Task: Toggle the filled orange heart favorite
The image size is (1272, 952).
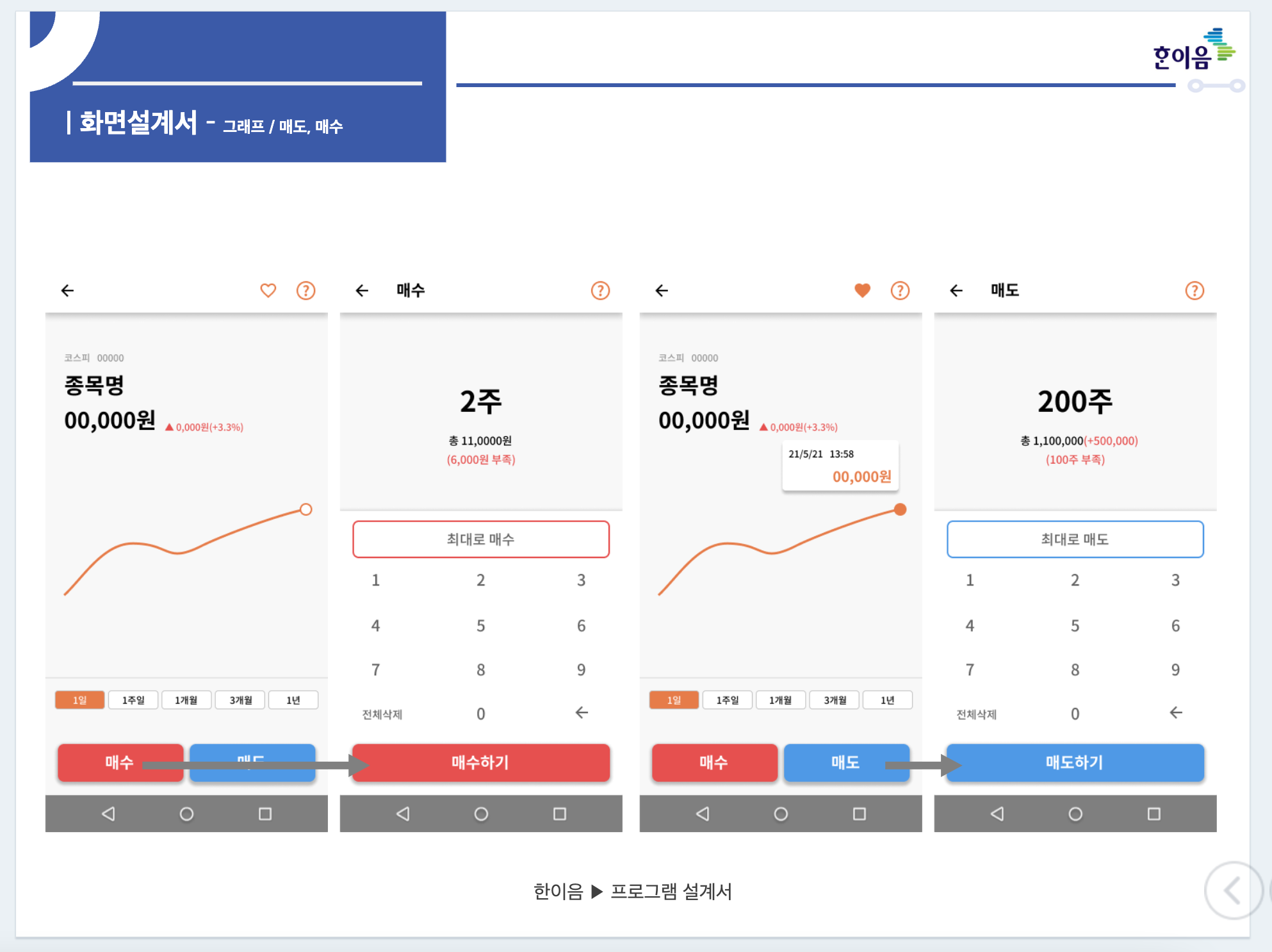Action: (x=862, y=290)
